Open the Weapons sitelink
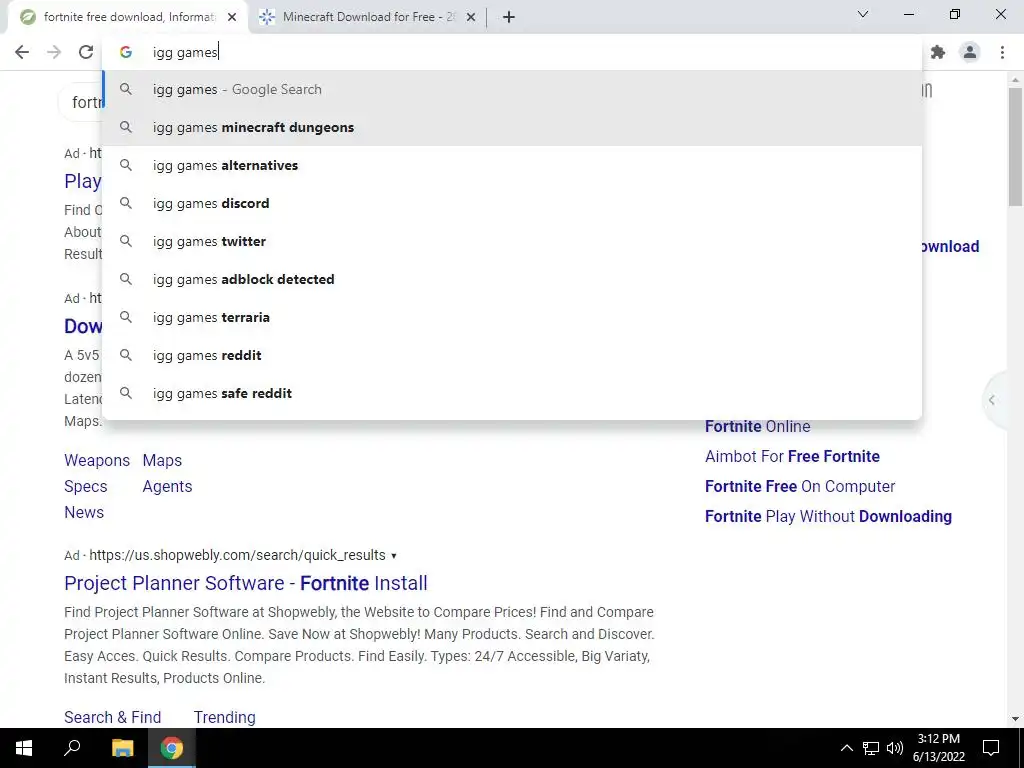Image resolution: width=1024 pixels, height=768 pixels. [x=97, y=460]
